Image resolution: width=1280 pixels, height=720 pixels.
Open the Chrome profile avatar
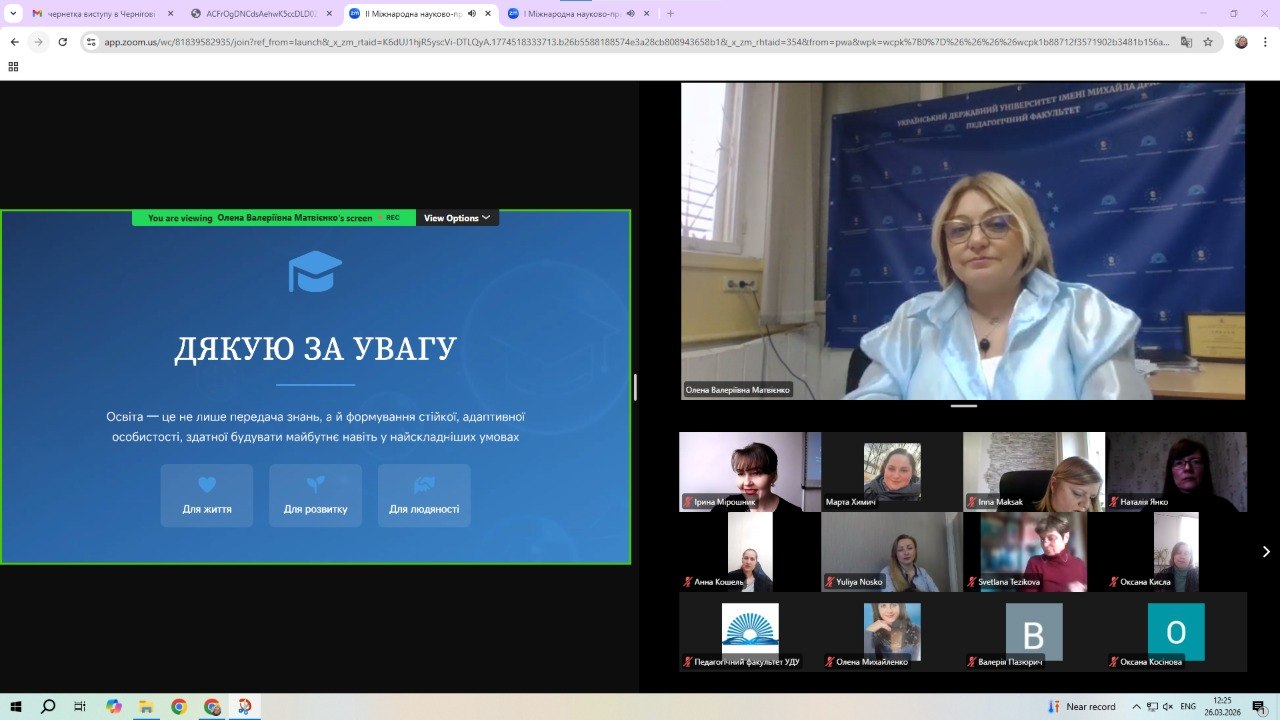1241,42
